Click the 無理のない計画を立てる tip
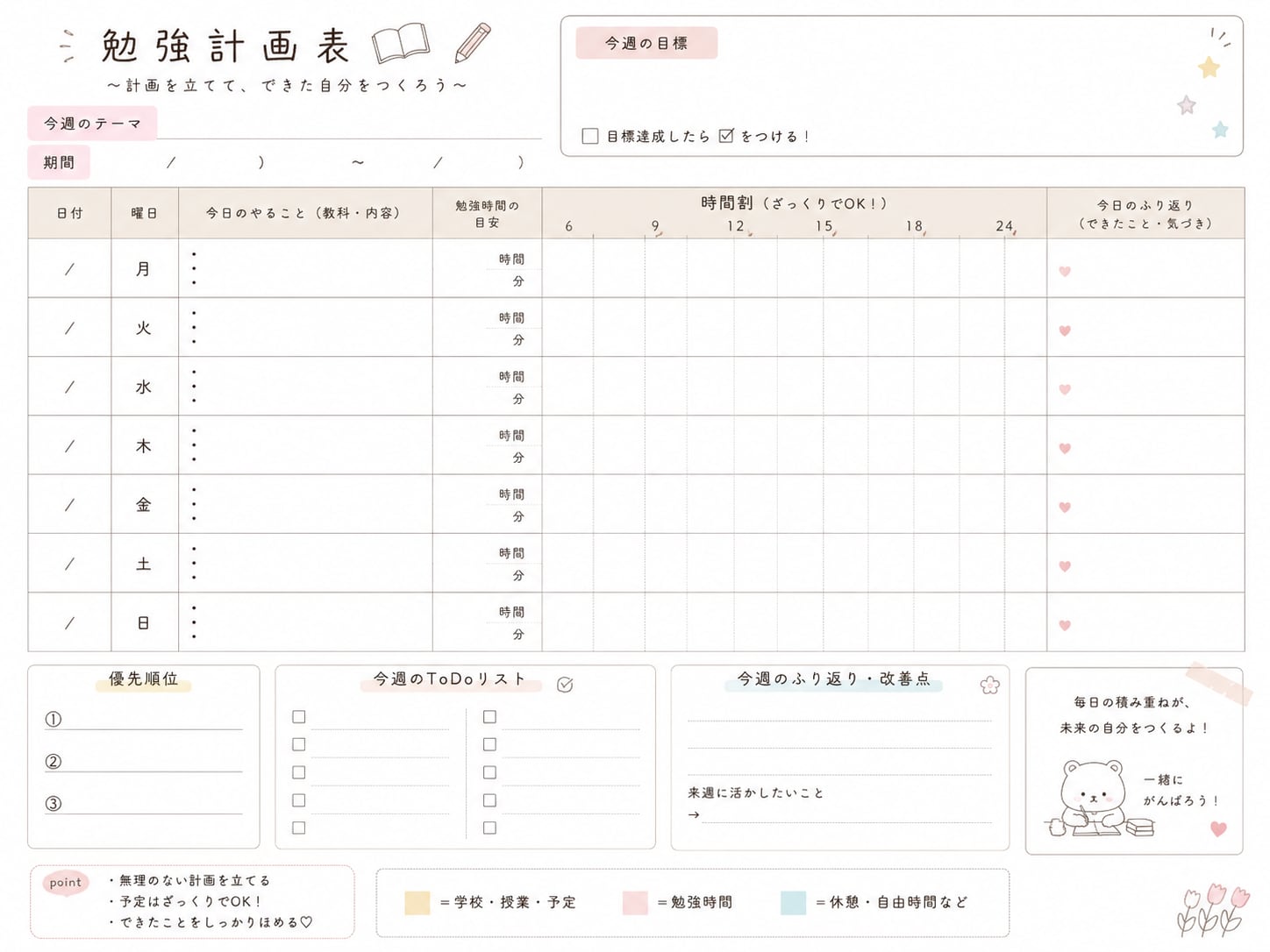 click(x=189, y=880)
